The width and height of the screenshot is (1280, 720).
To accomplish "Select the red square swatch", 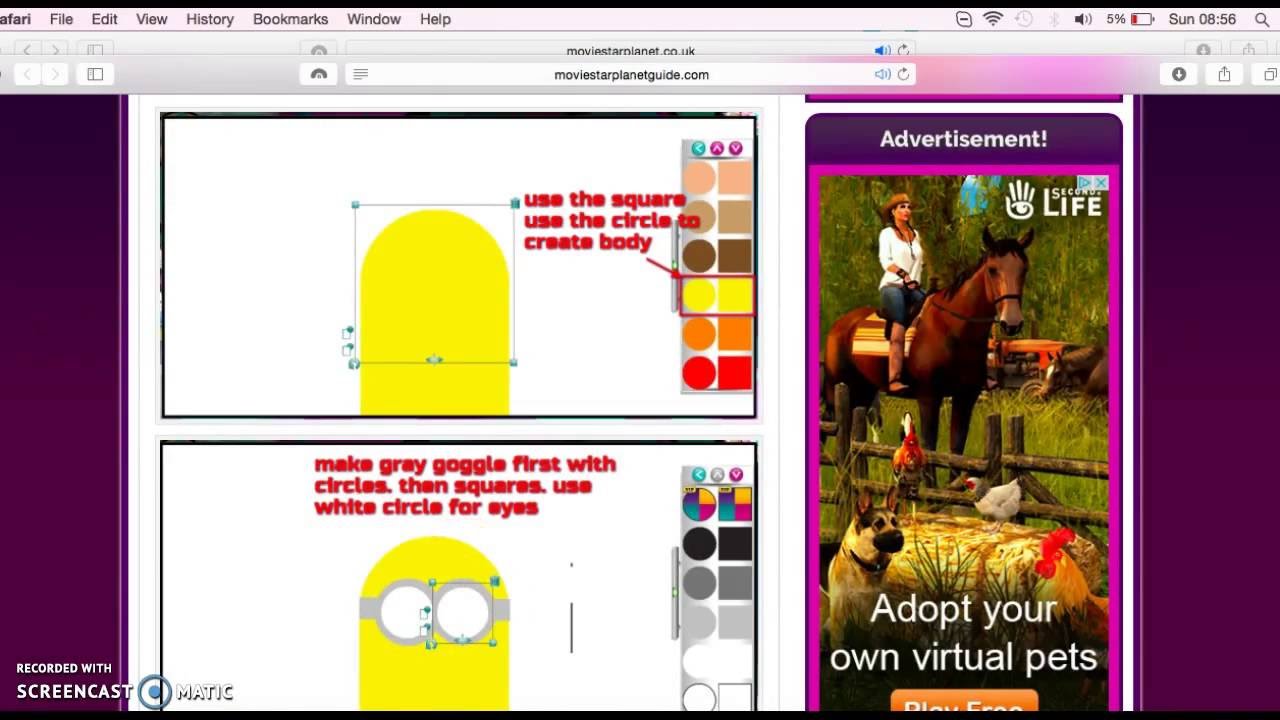I will click(735, 373).
